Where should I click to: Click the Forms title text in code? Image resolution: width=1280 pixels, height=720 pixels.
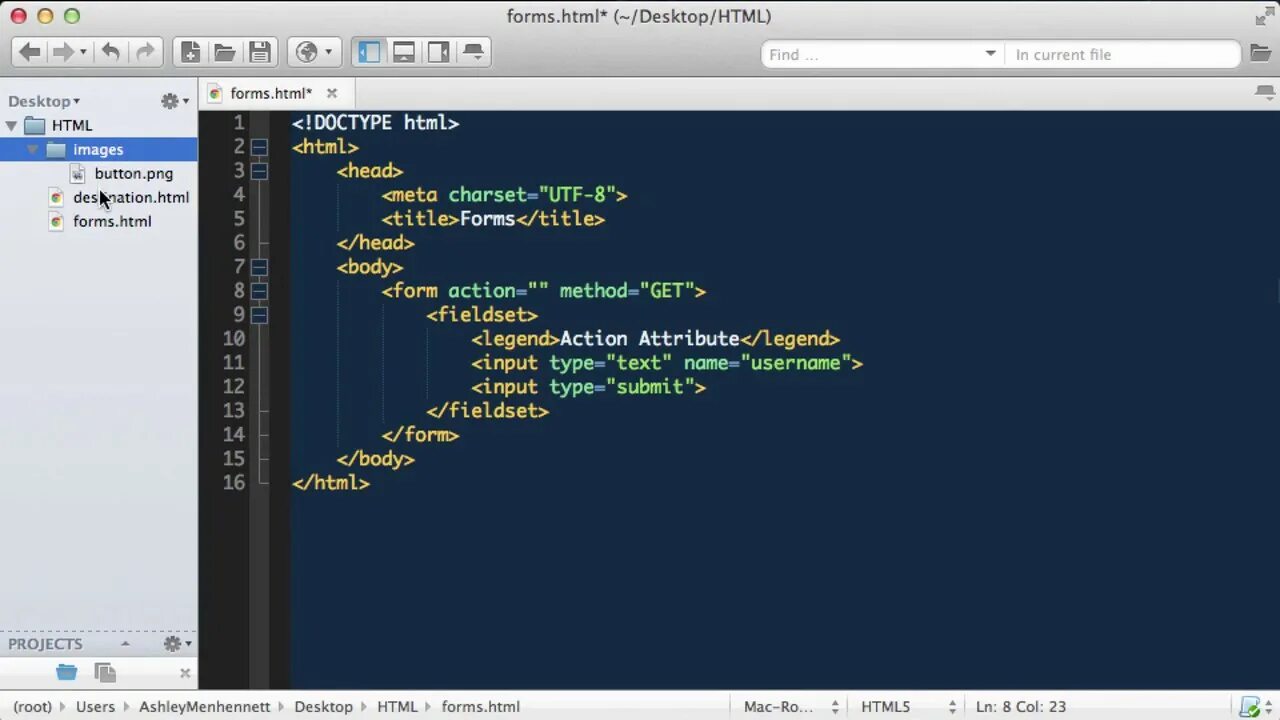[487, 219]
